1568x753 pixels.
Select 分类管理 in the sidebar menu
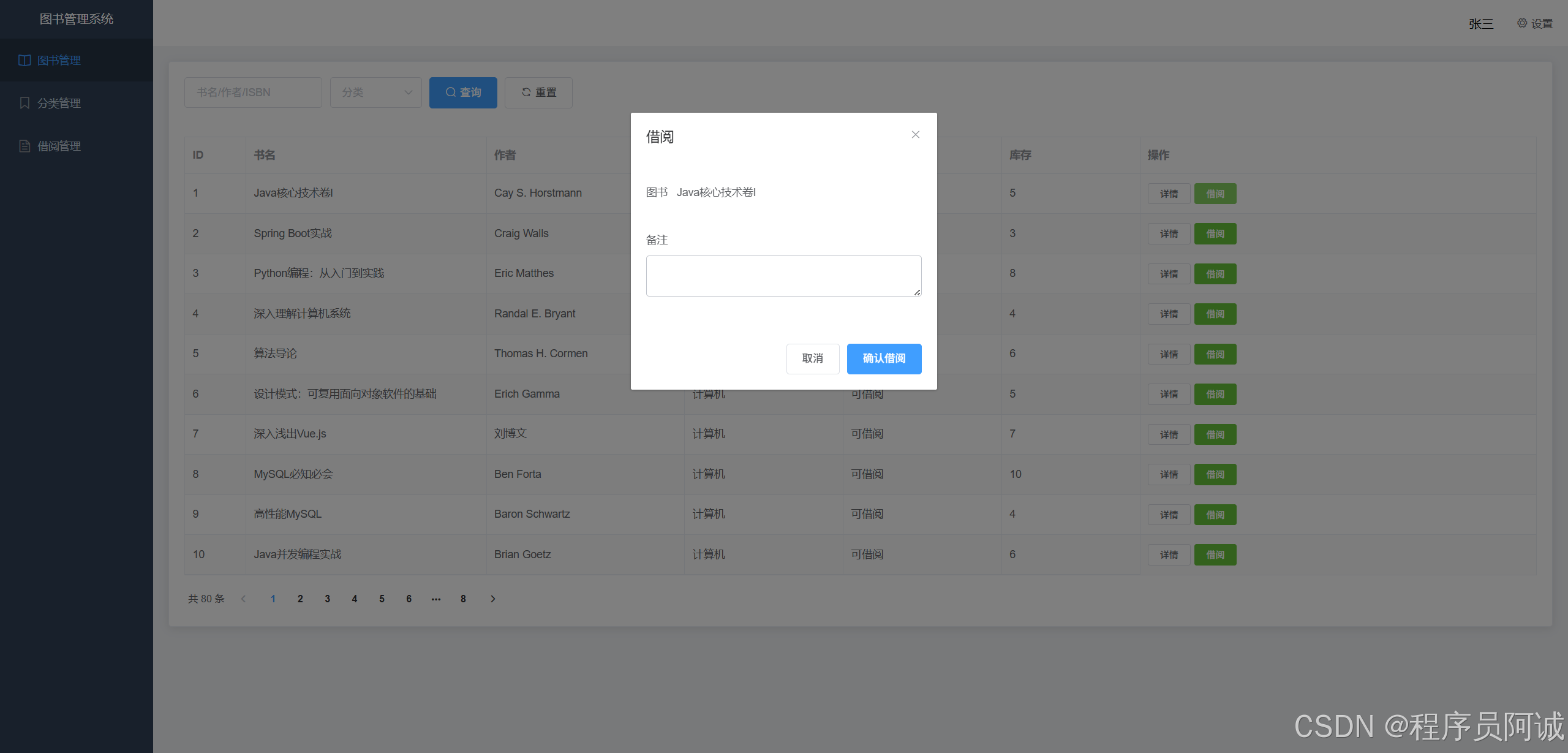[x=59, y=103]
